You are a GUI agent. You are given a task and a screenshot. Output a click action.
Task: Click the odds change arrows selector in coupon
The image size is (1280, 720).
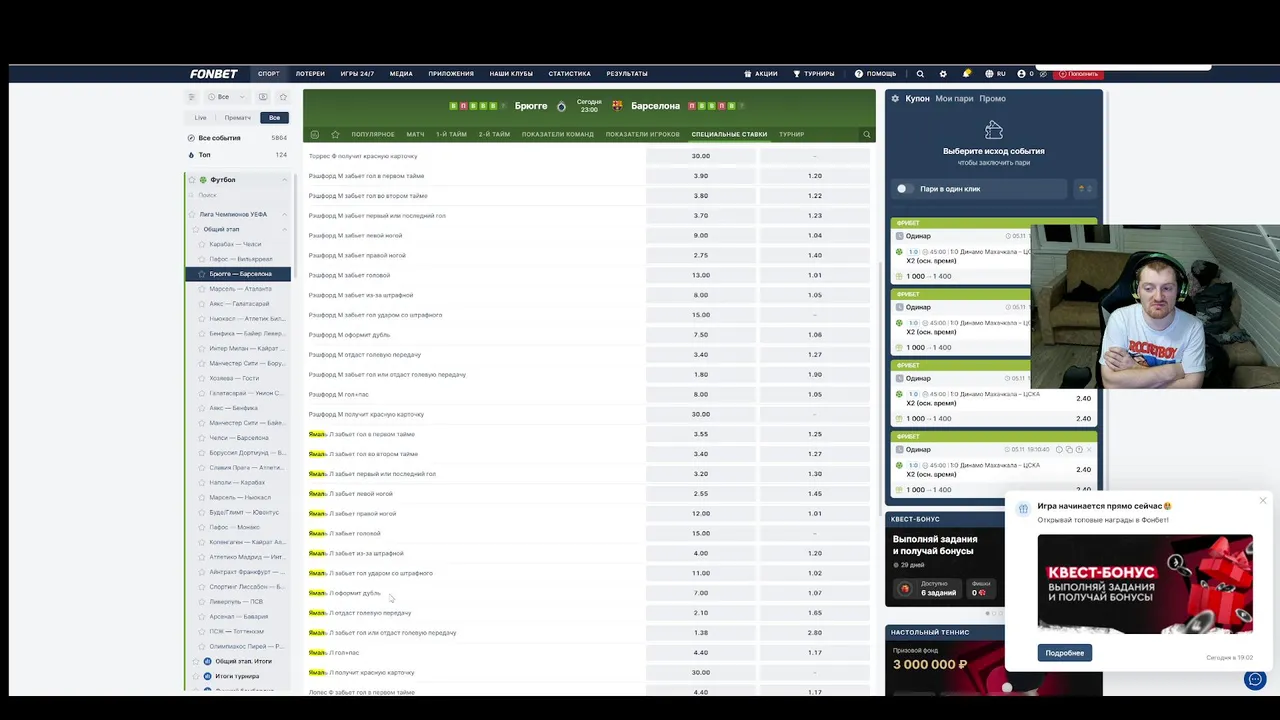click(1084, 189)
